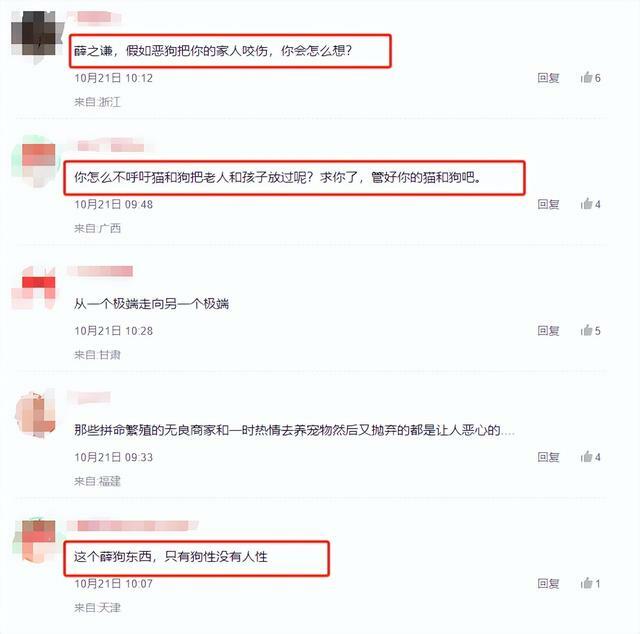Expand the truncated 无良商家 comment text
The width and height of the screenshot is (640, 634).
click(x=508, y=430)
